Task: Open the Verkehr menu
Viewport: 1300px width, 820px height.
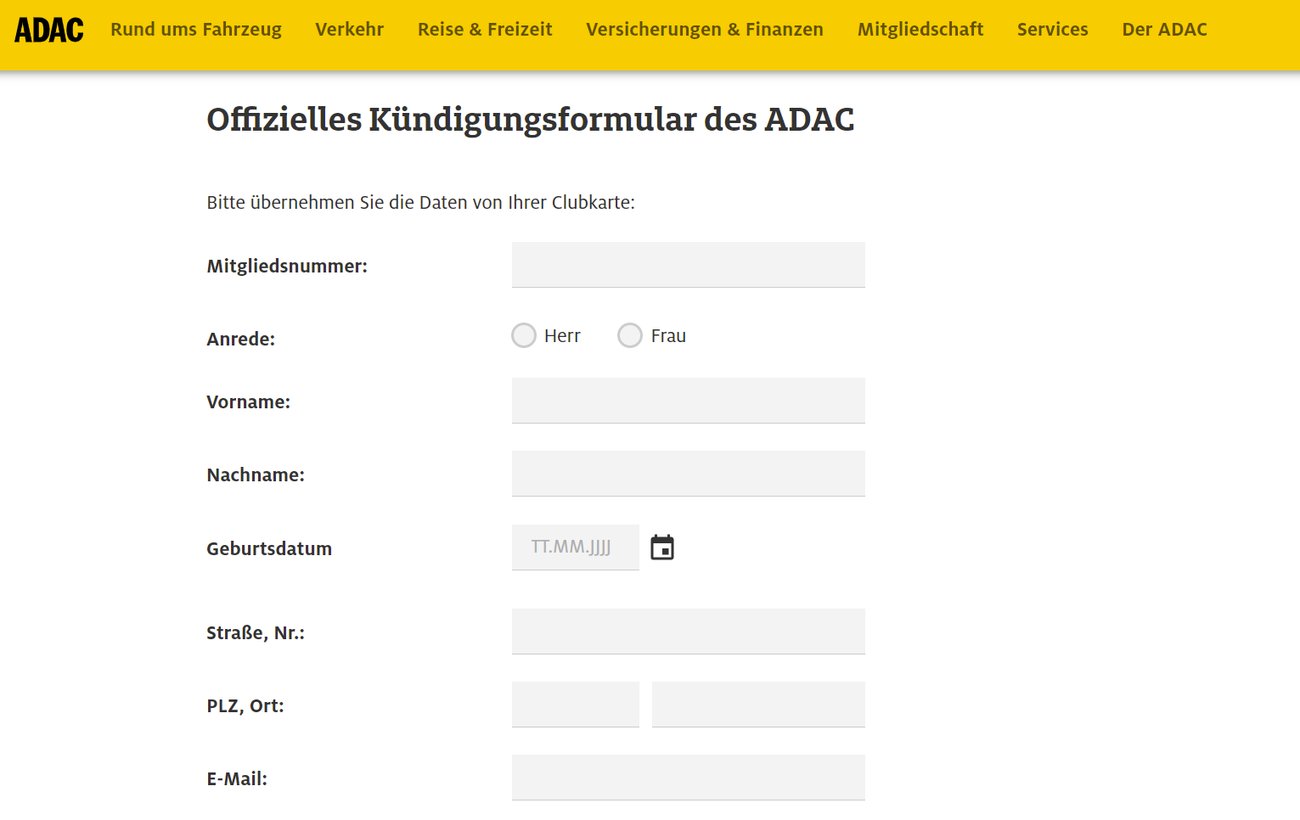Action: (349, 30)
